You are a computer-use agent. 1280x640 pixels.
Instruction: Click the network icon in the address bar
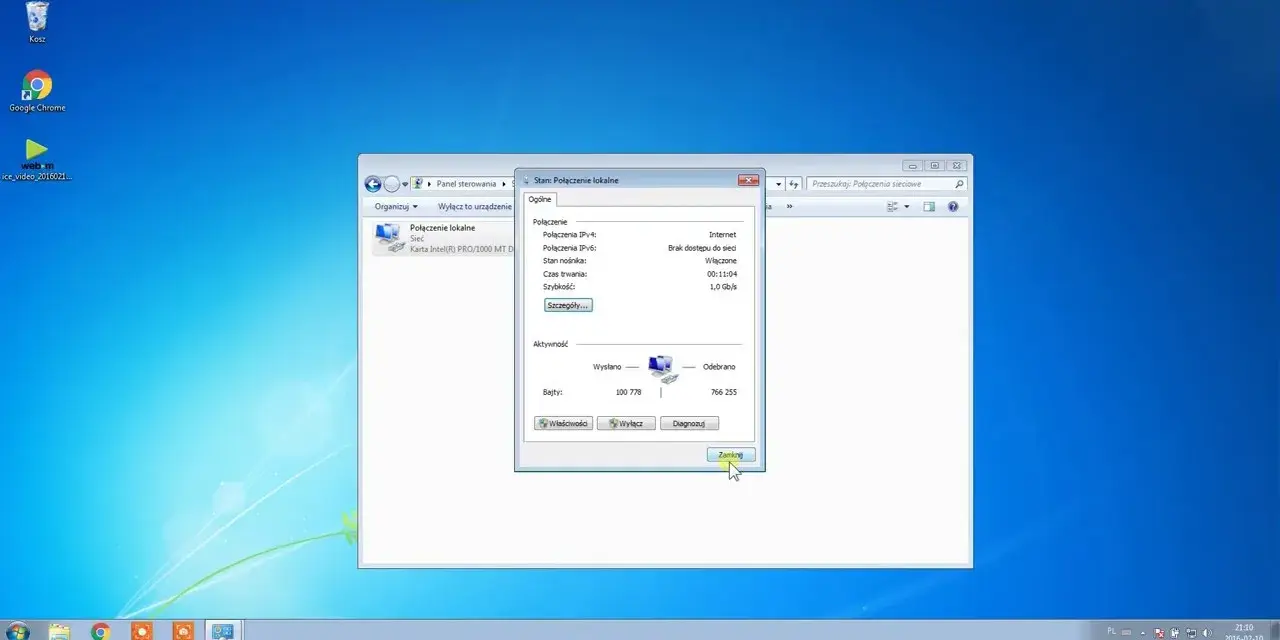[418, 184]
